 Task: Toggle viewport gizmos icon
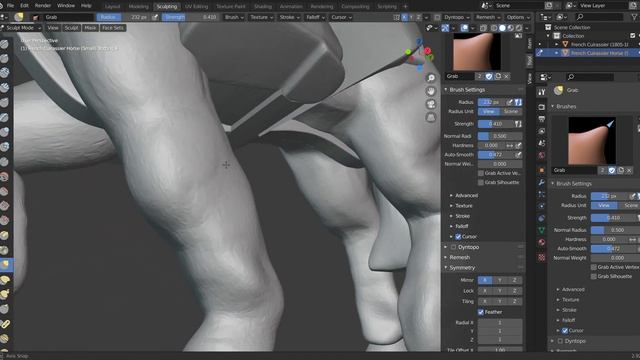coord(445,28)
